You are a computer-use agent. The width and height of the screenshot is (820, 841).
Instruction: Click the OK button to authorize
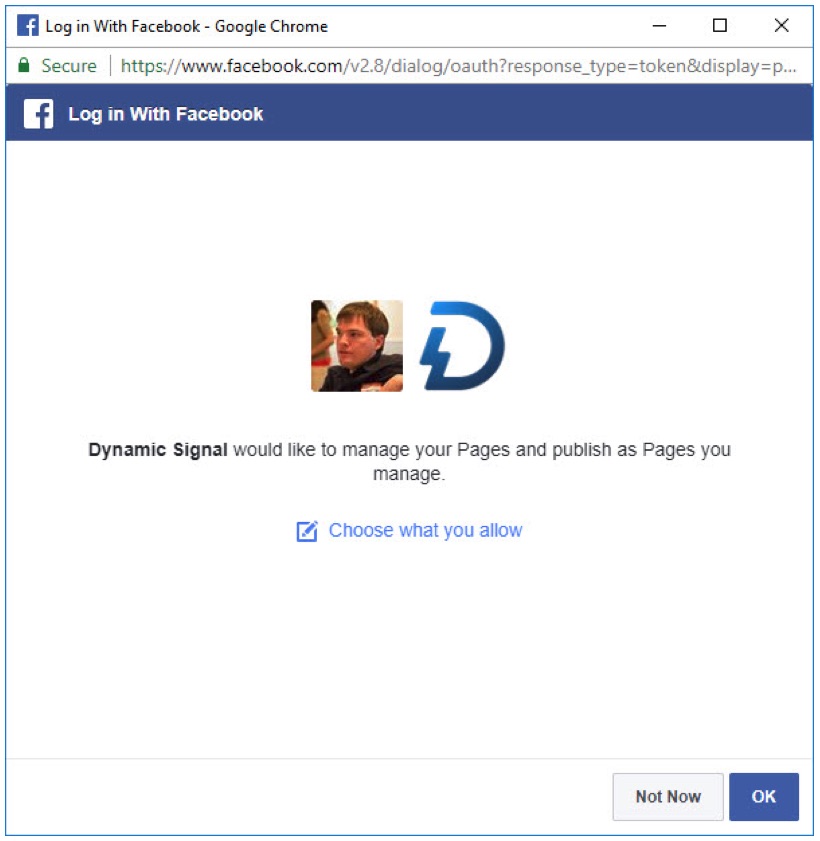point(763,796)
